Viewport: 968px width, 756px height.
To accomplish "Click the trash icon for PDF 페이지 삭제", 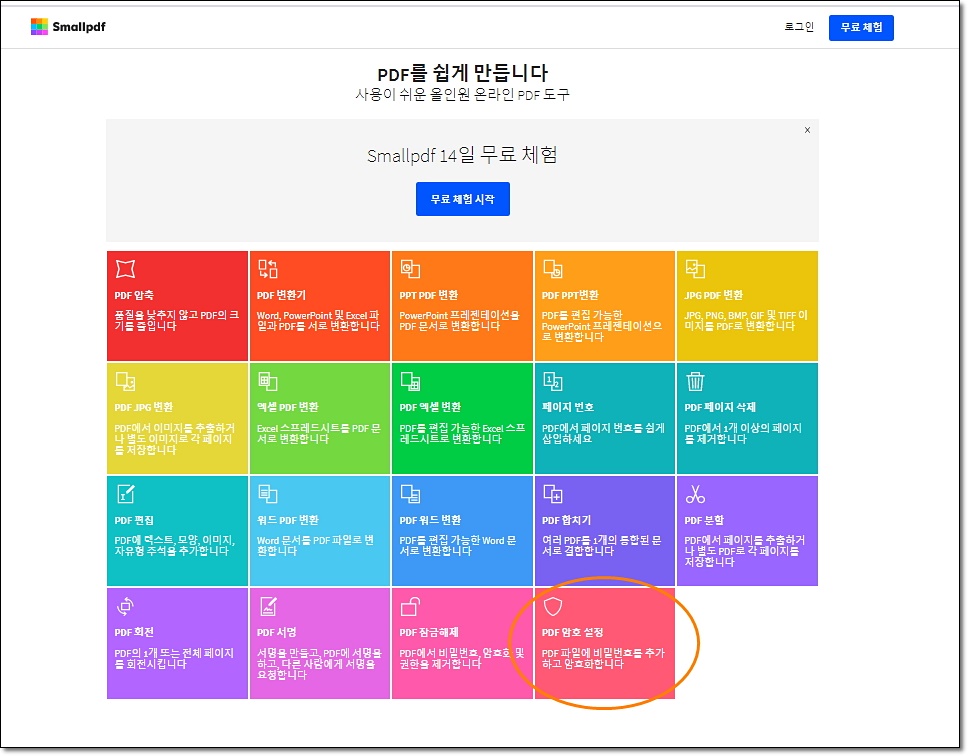I will point(695,381).
